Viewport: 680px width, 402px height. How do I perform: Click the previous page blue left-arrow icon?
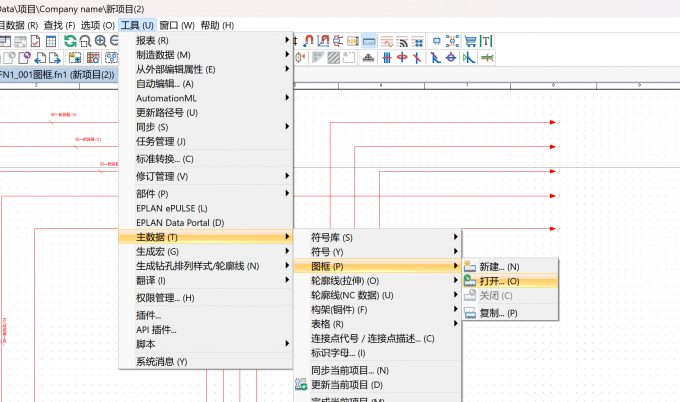coord(40,58)
